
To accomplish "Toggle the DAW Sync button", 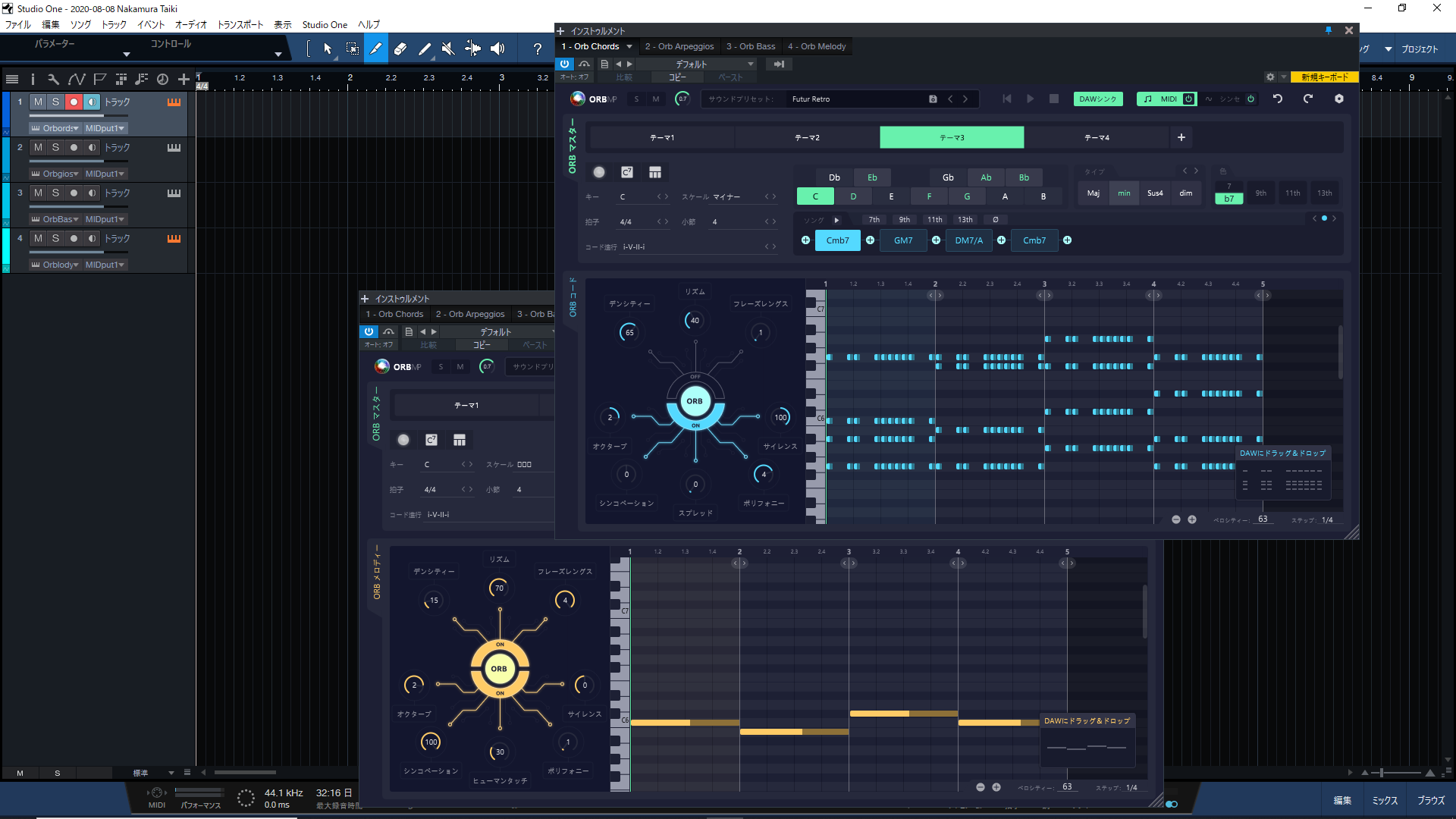I will pyautogui.click(x=1097, y=99).
